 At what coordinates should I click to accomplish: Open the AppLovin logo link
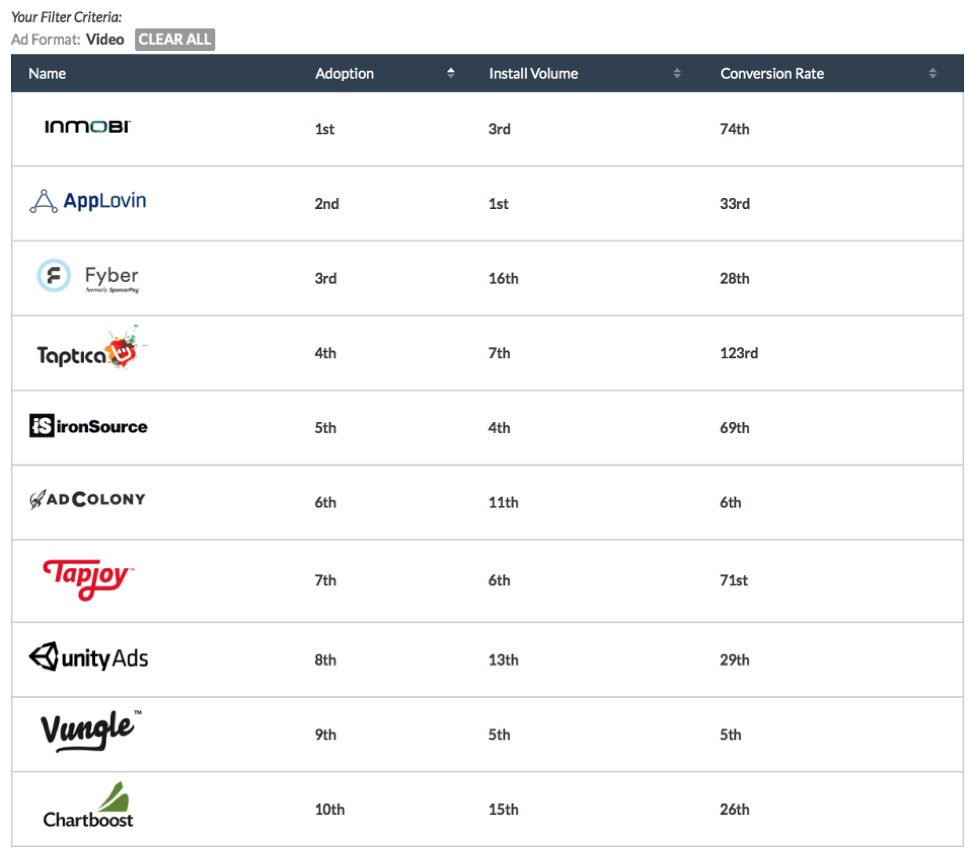click(88, 202)
